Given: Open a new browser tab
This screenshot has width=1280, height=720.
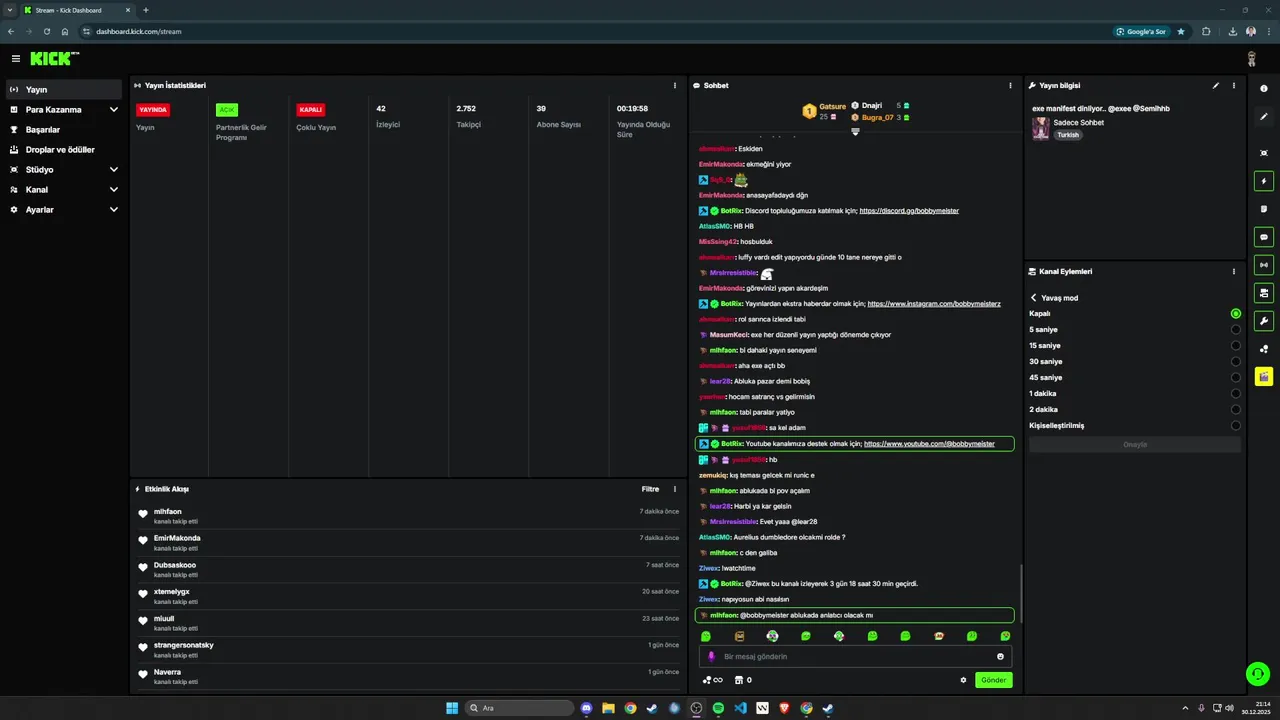Looking at the screenshot, I should point(146,10).
